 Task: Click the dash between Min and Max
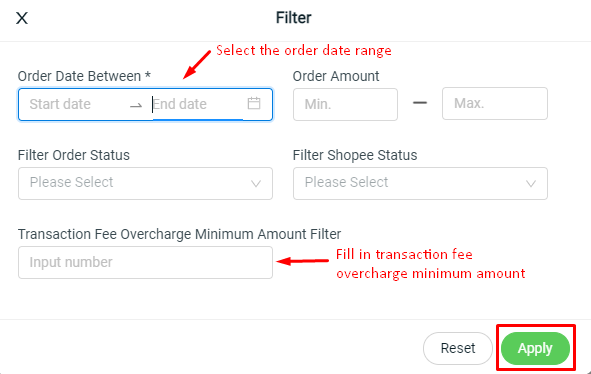(x=420, y=103)
